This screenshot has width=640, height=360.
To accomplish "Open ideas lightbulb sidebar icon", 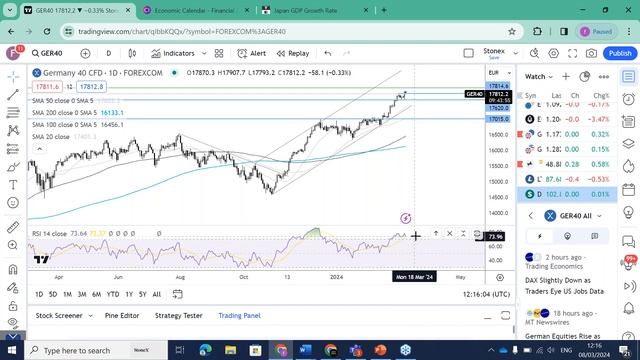I will tap(629, 212).
